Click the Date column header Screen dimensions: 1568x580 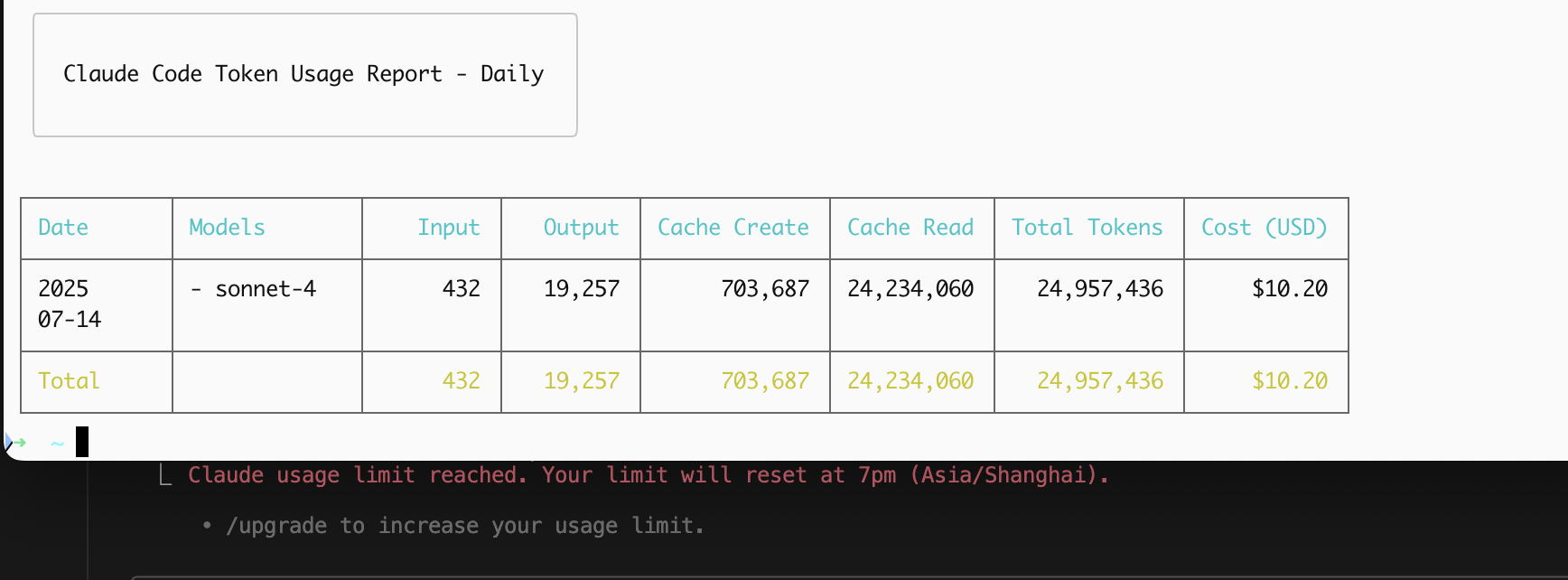tap(63, 228)
